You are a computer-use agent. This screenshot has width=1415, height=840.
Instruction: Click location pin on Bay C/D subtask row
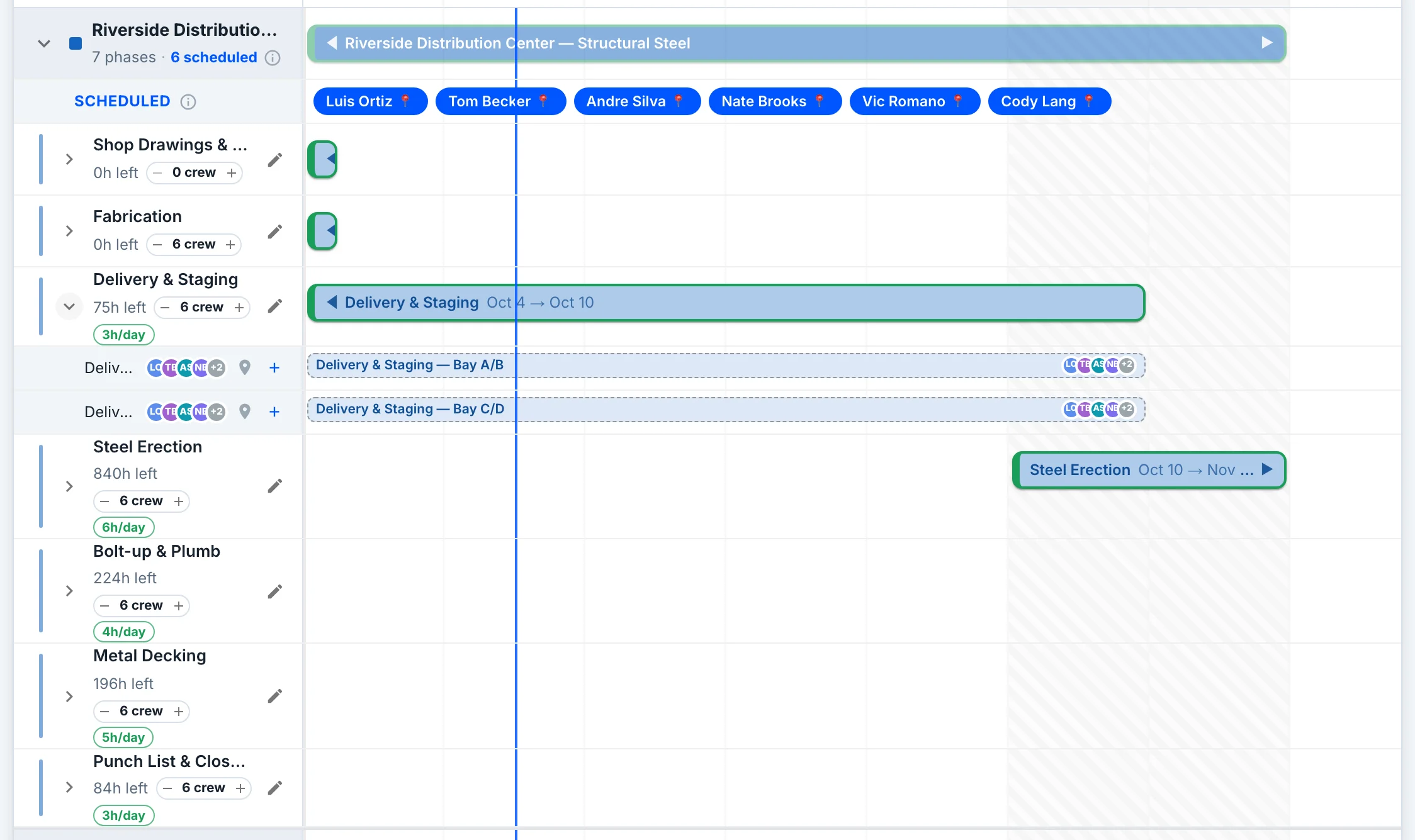(x=245, y=412)
